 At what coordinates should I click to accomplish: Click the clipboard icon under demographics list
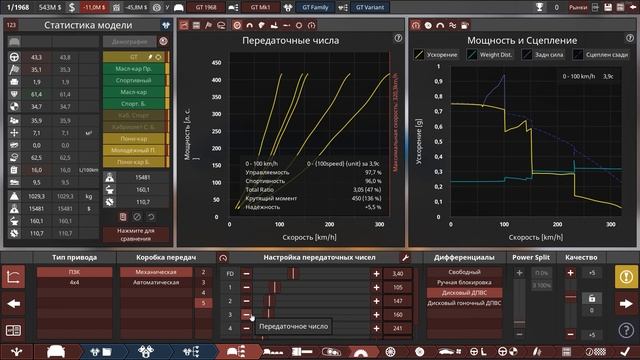123,217
